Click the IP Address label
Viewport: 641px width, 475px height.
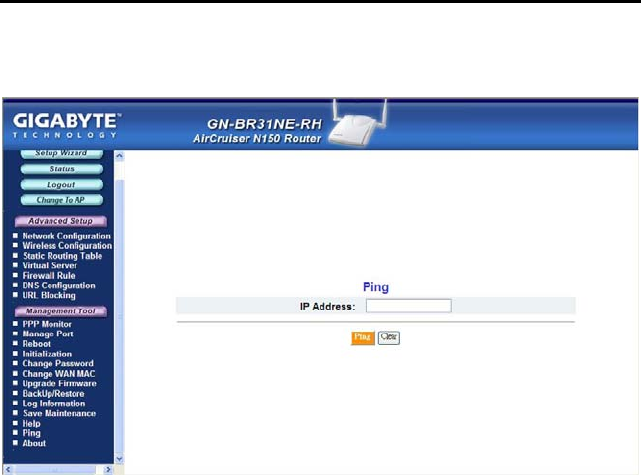327,307
